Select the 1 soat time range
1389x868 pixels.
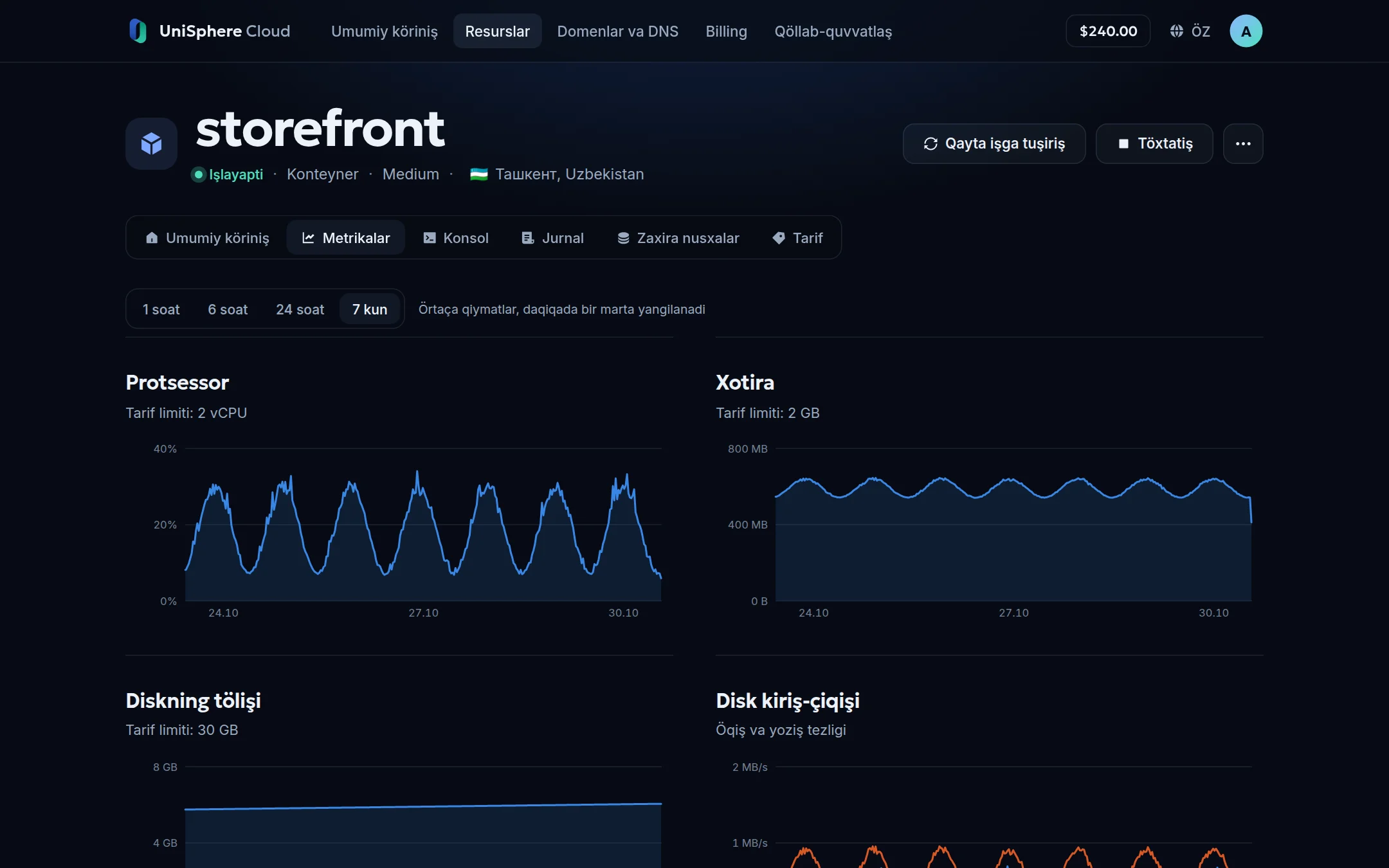tap(161, 309)
